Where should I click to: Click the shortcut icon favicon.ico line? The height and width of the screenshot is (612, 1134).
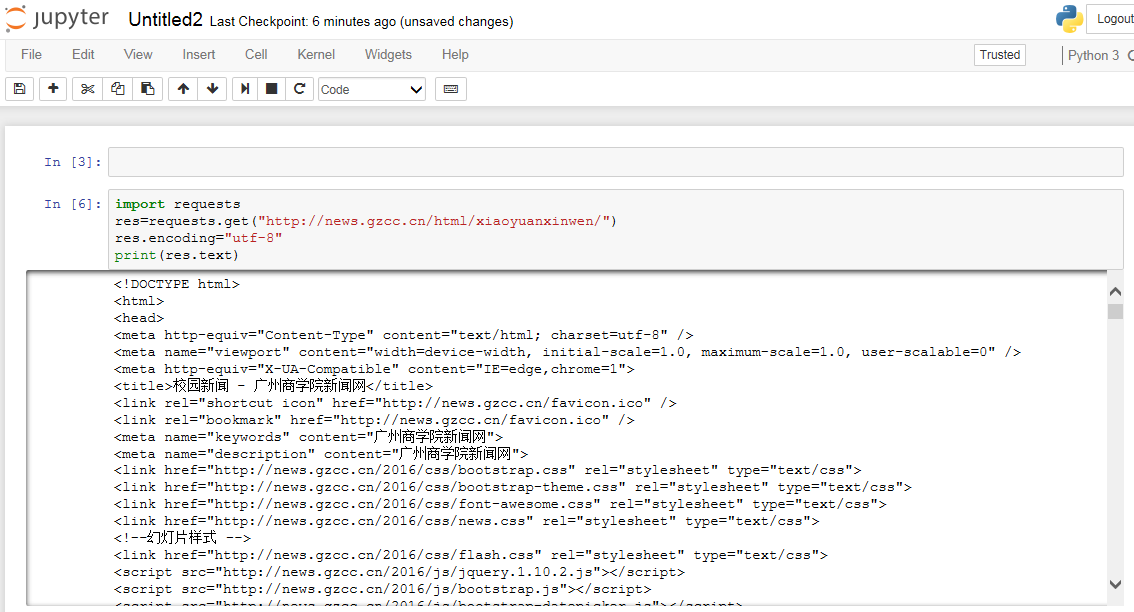(395, 403)
